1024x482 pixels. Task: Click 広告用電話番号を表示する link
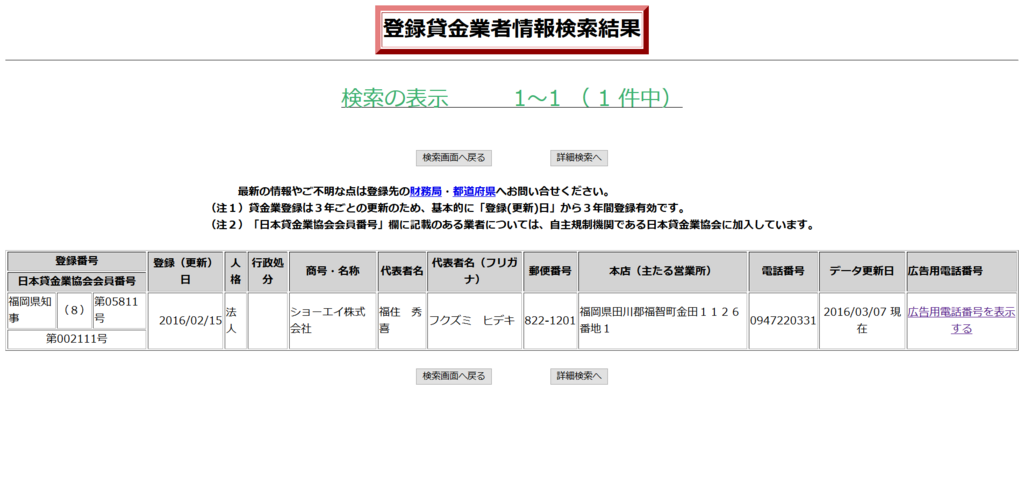coord(961,321)
